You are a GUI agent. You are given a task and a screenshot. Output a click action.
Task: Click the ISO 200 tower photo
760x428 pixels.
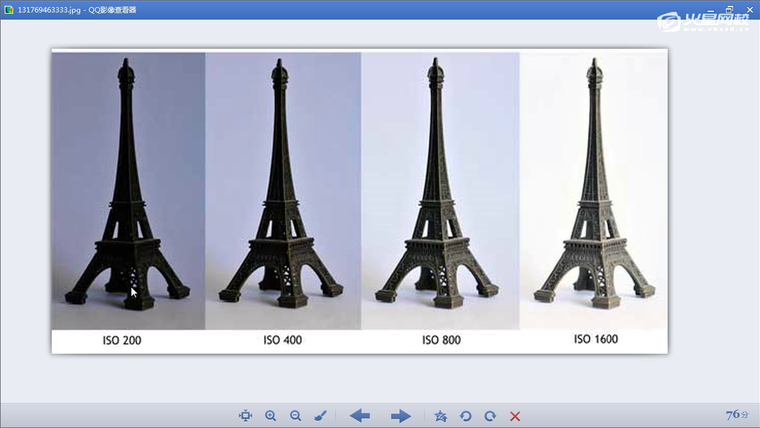127,190
